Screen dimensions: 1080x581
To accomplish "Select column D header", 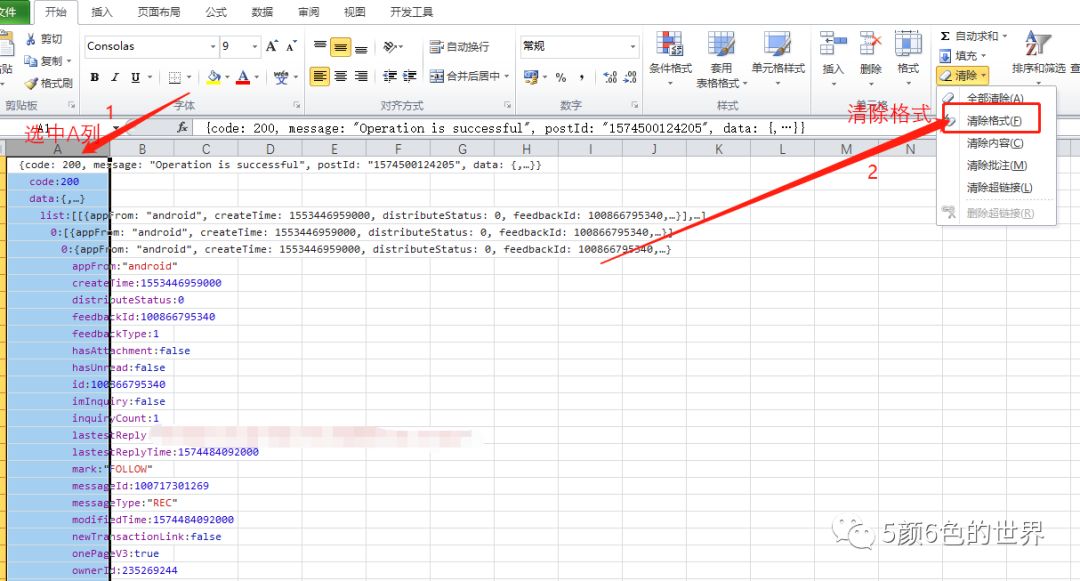I will point(270,149).
